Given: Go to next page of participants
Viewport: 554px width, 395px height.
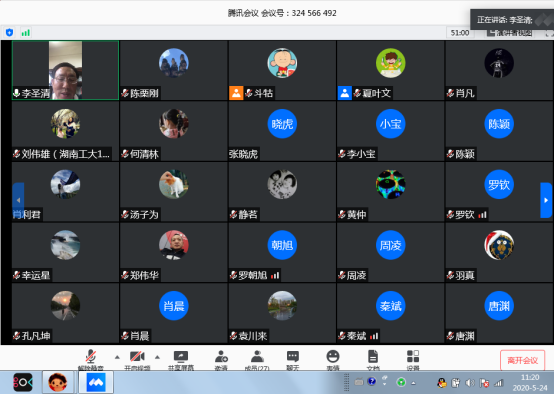Looking at the screenshot, I should click(546, 200).
